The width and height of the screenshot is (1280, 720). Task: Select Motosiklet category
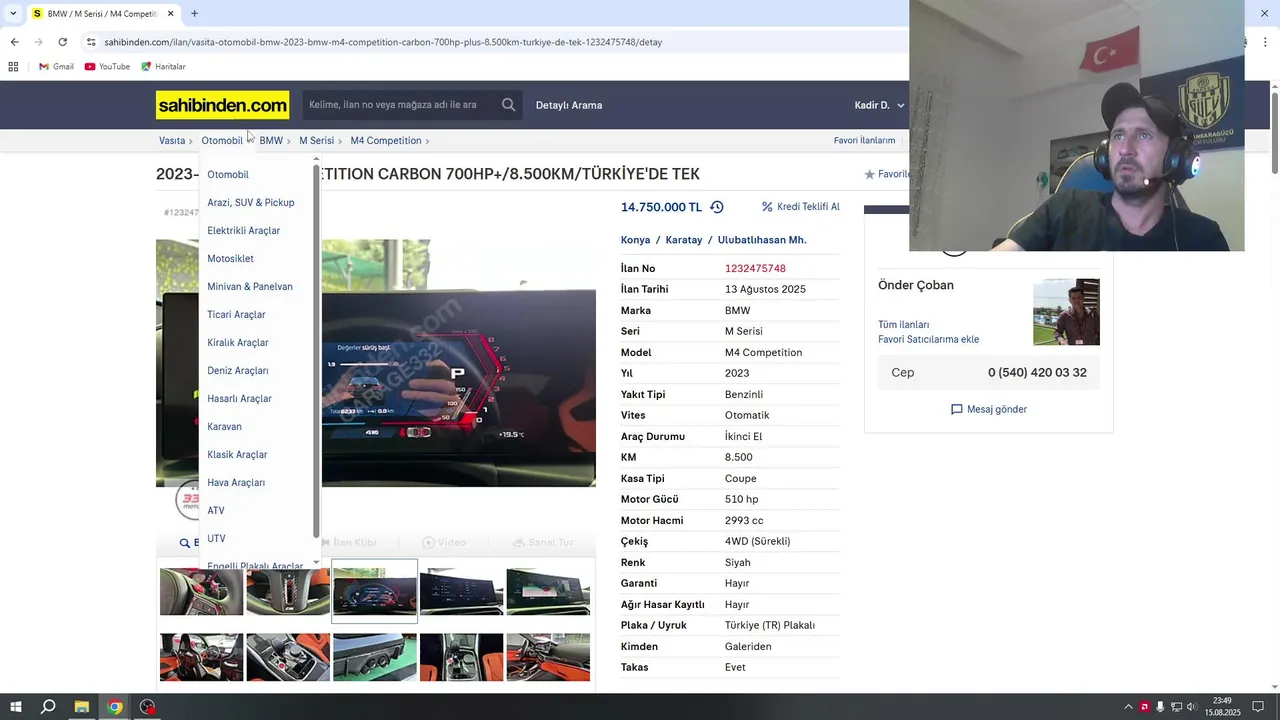coord(230,259)
